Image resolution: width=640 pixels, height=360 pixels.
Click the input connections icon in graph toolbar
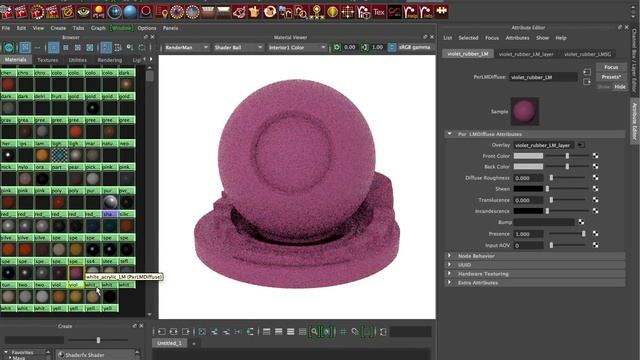coord(162,332)
